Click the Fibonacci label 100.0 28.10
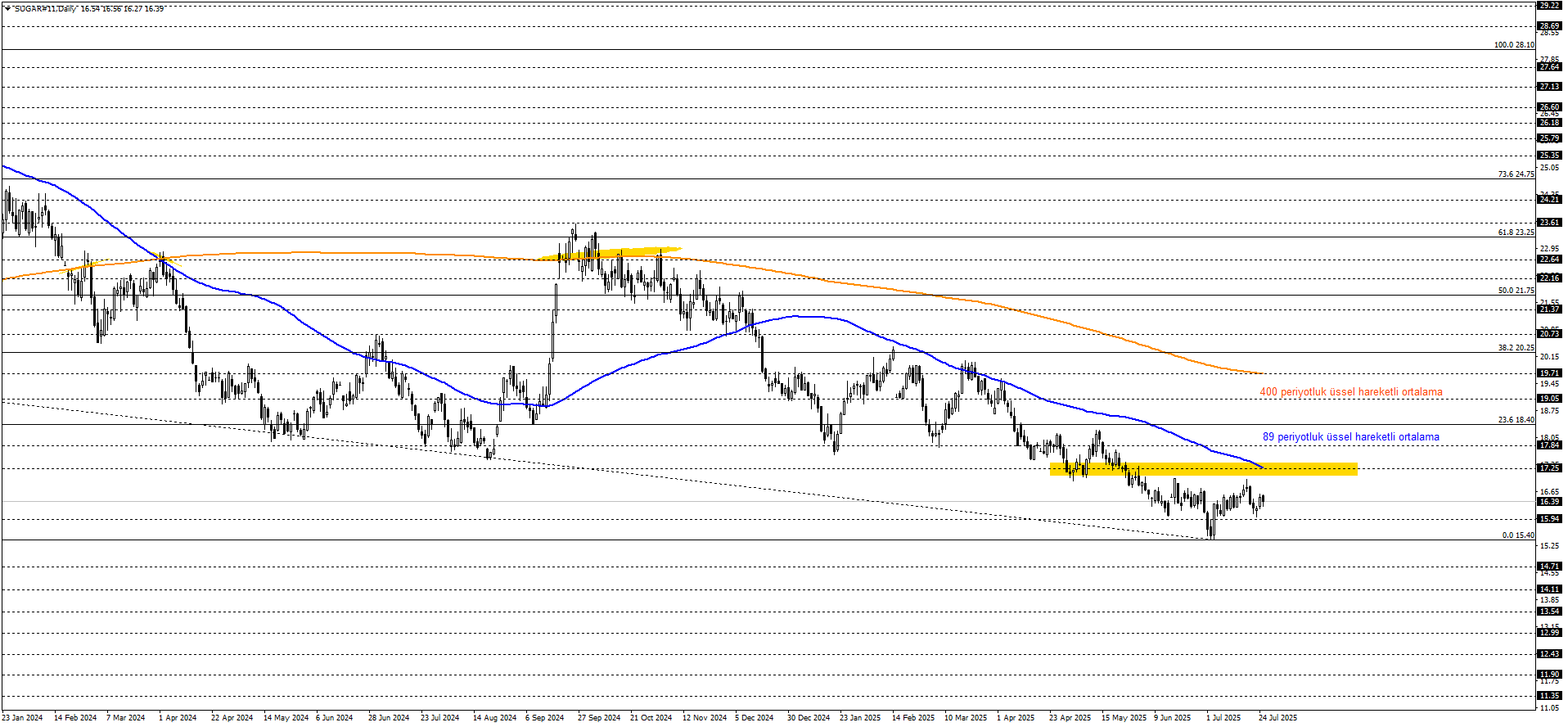1568x727 pixels. pyautogui.click(x=1514, y=45)
